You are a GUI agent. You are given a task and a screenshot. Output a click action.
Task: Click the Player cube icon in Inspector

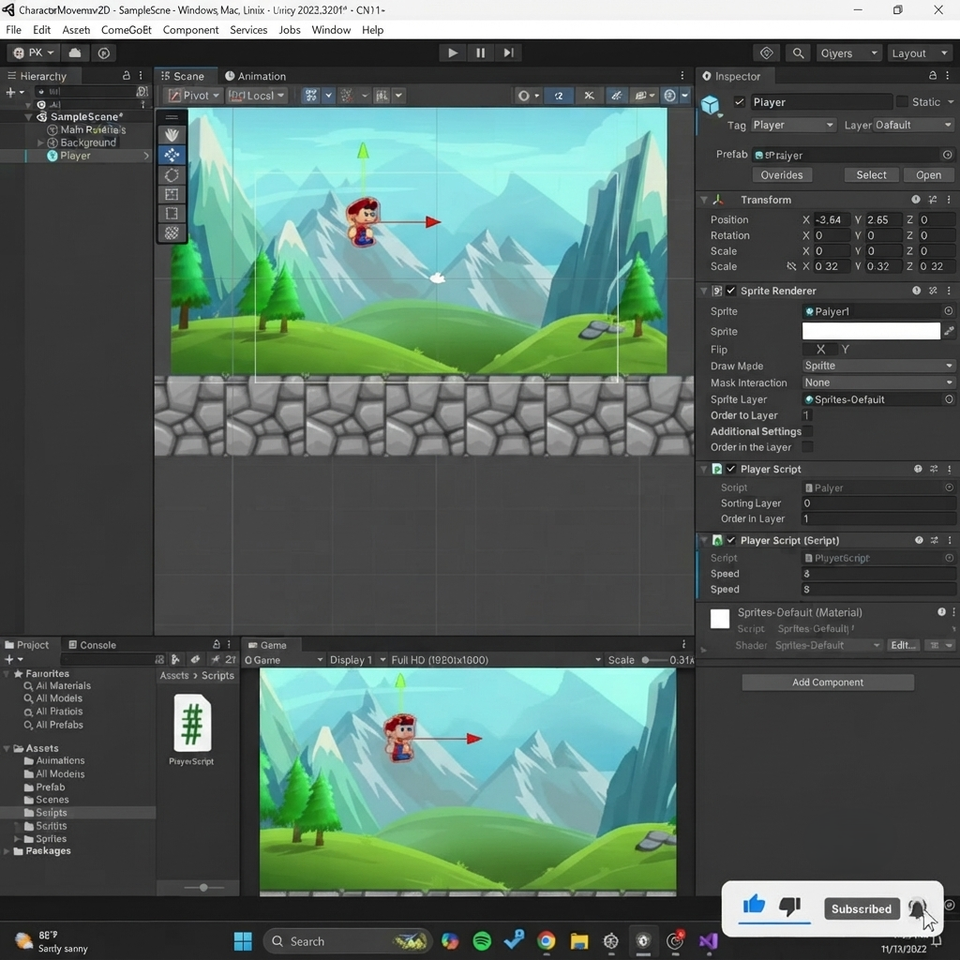[x=711, y=105]
